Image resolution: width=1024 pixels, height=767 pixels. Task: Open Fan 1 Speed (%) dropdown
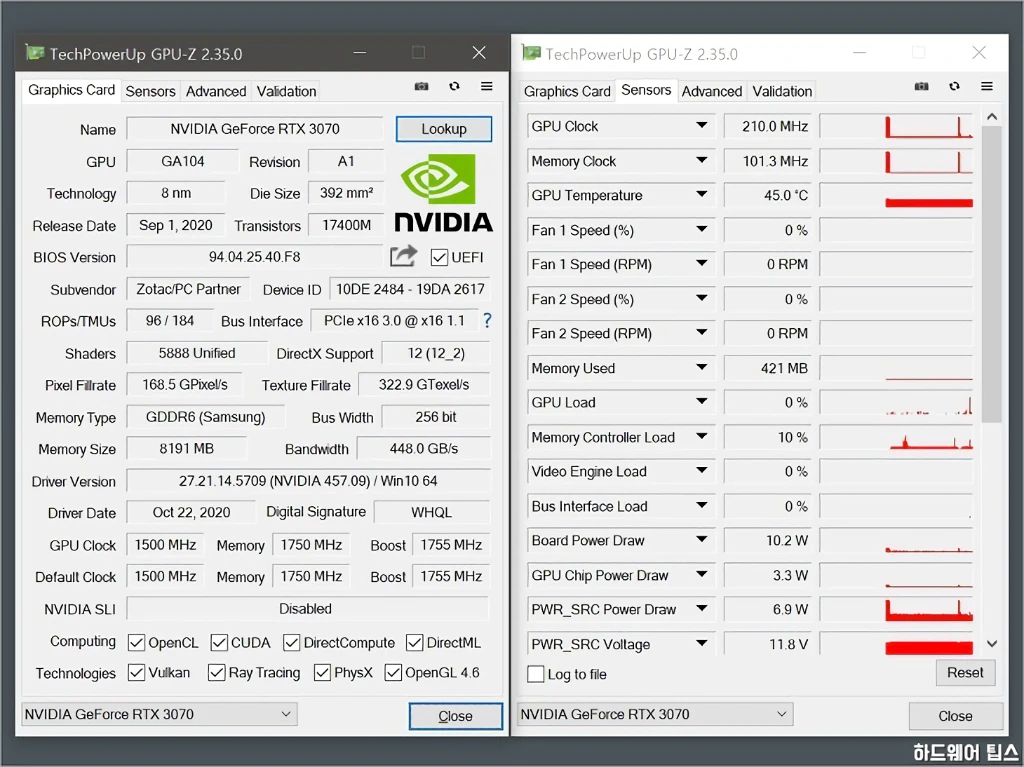701,229
